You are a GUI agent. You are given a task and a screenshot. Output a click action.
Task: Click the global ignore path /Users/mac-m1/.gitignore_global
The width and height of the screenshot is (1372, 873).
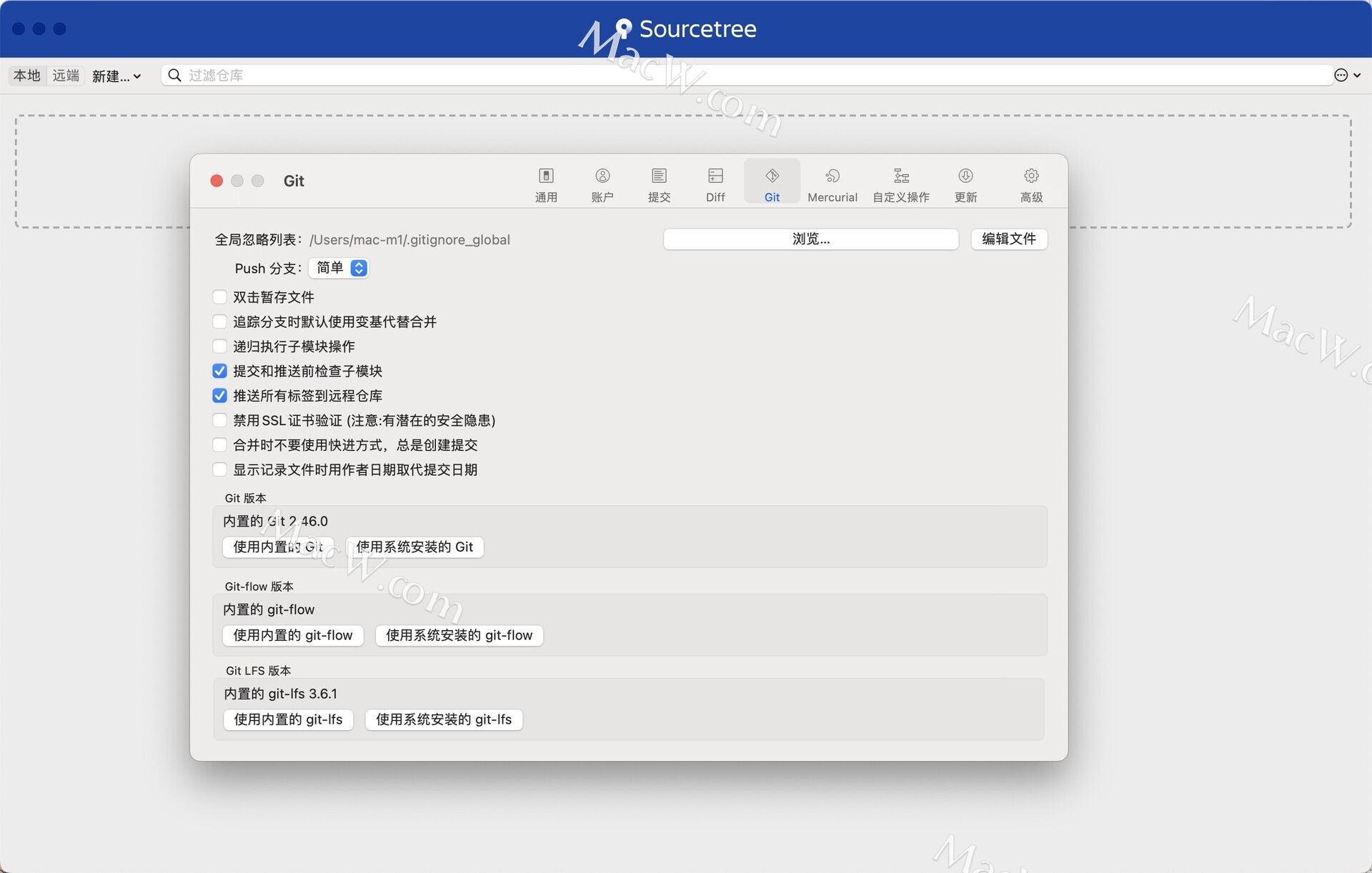409,239
